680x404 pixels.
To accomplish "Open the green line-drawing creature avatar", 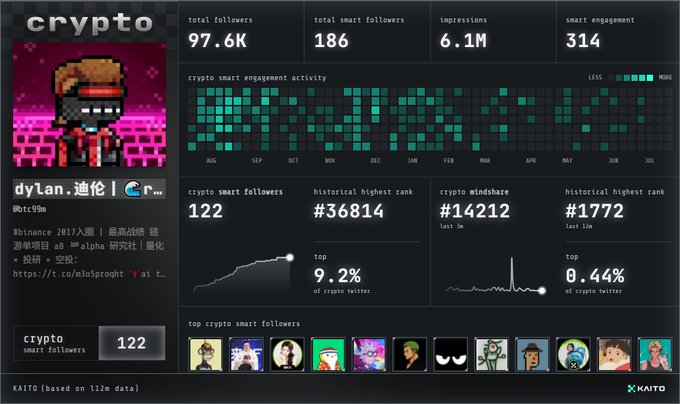I will (x=491, y=355).
